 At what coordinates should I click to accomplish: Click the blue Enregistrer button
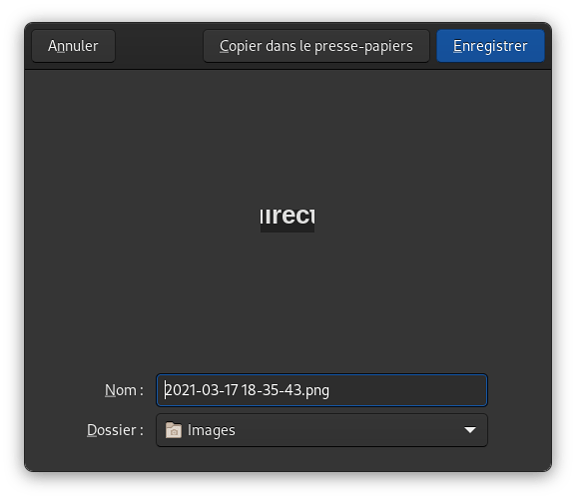pyautogui.click(x=490, y=46)
